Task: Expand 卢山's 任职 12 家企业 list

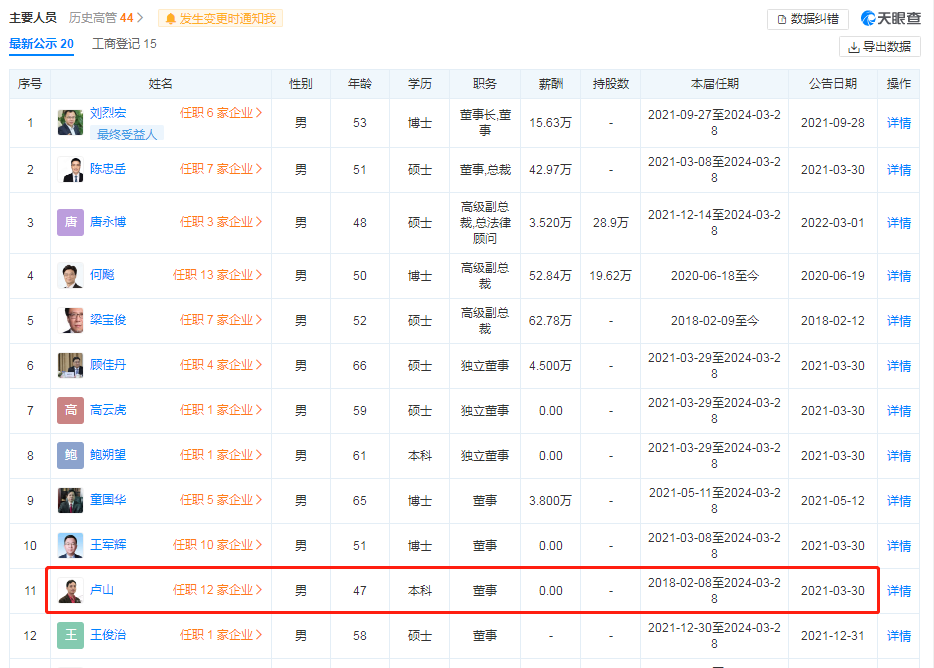Action: pyautogui.click(x=218, y=590)
